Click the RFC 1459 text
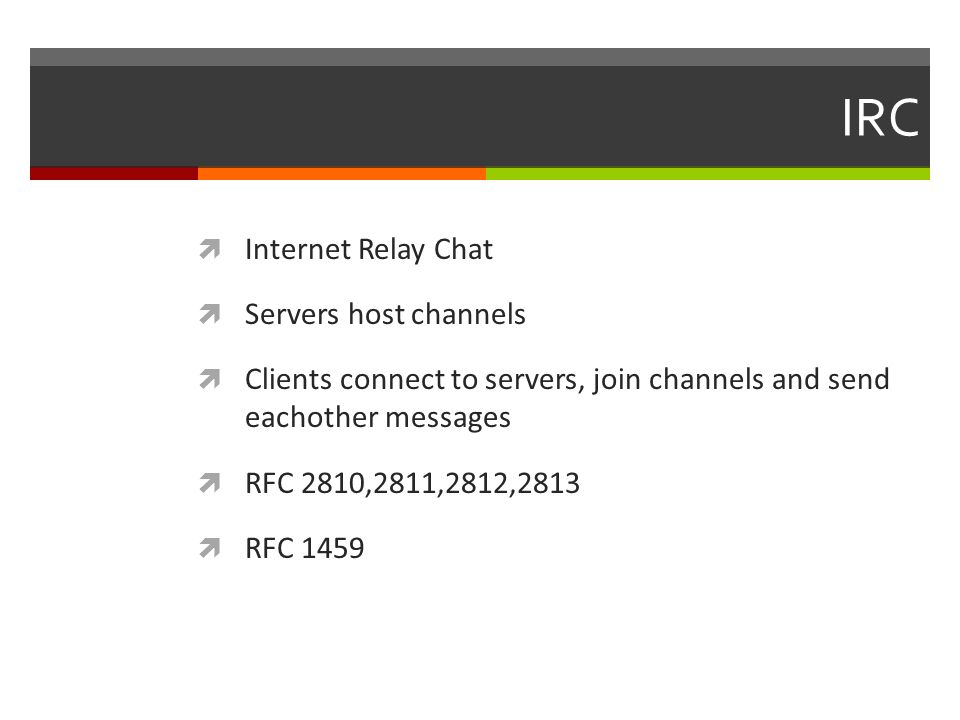The width and height of the screenshot is (960, 720). point(304,549)
